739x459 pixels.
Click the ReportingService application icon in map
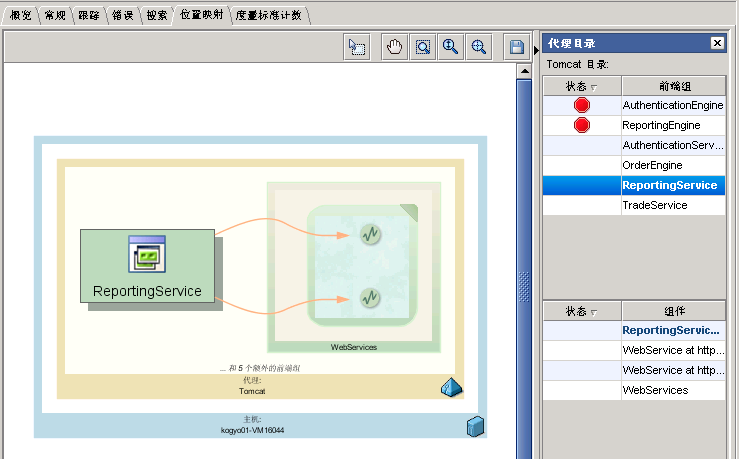coord(147,254)
